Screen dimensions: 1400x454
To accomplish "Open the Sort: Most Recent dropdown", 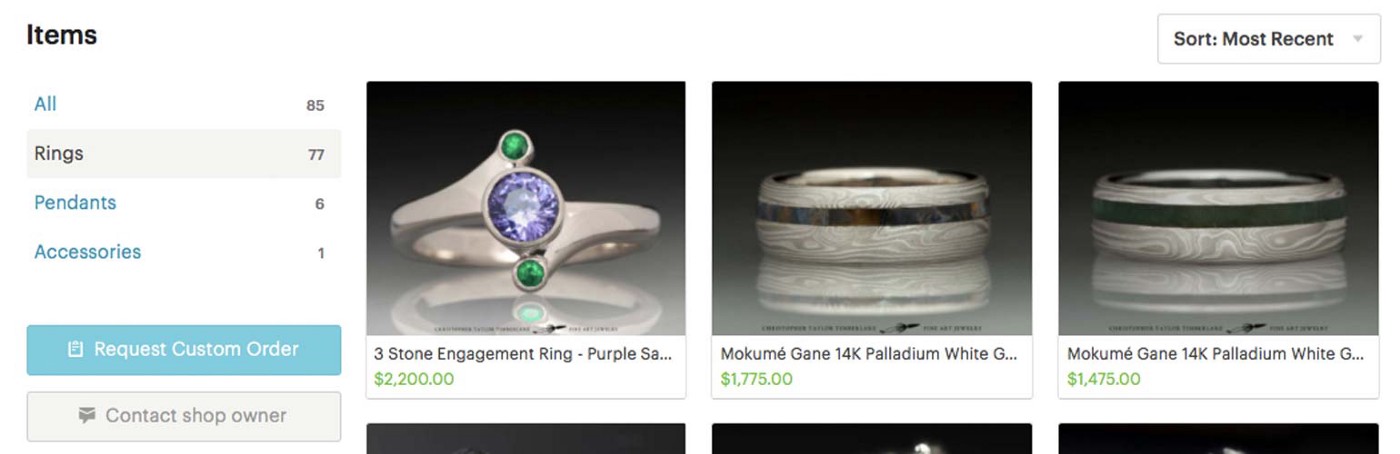I will click(1268, 39).
